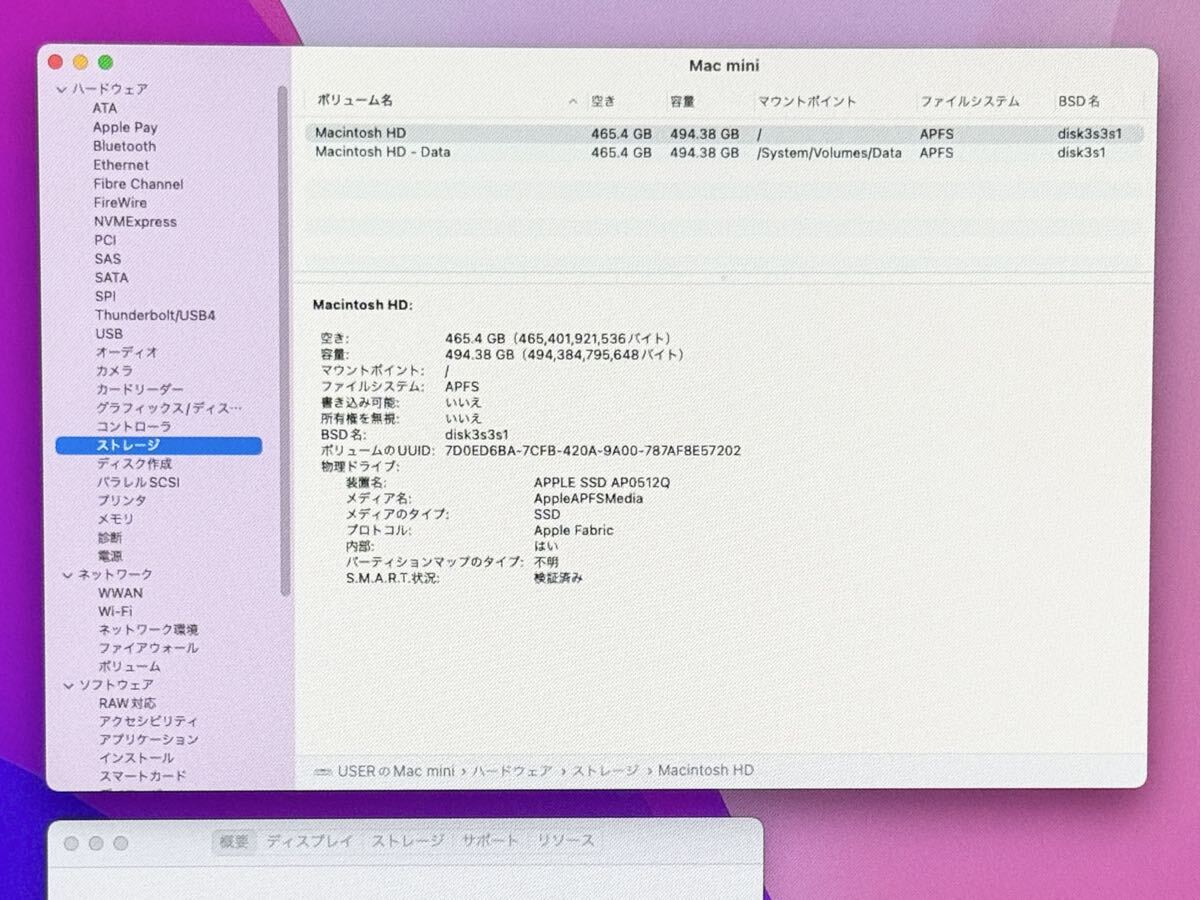Select アプリケーション in the sidebar
This screenshot has width=1200, height=900.
[x=149, y=740]
